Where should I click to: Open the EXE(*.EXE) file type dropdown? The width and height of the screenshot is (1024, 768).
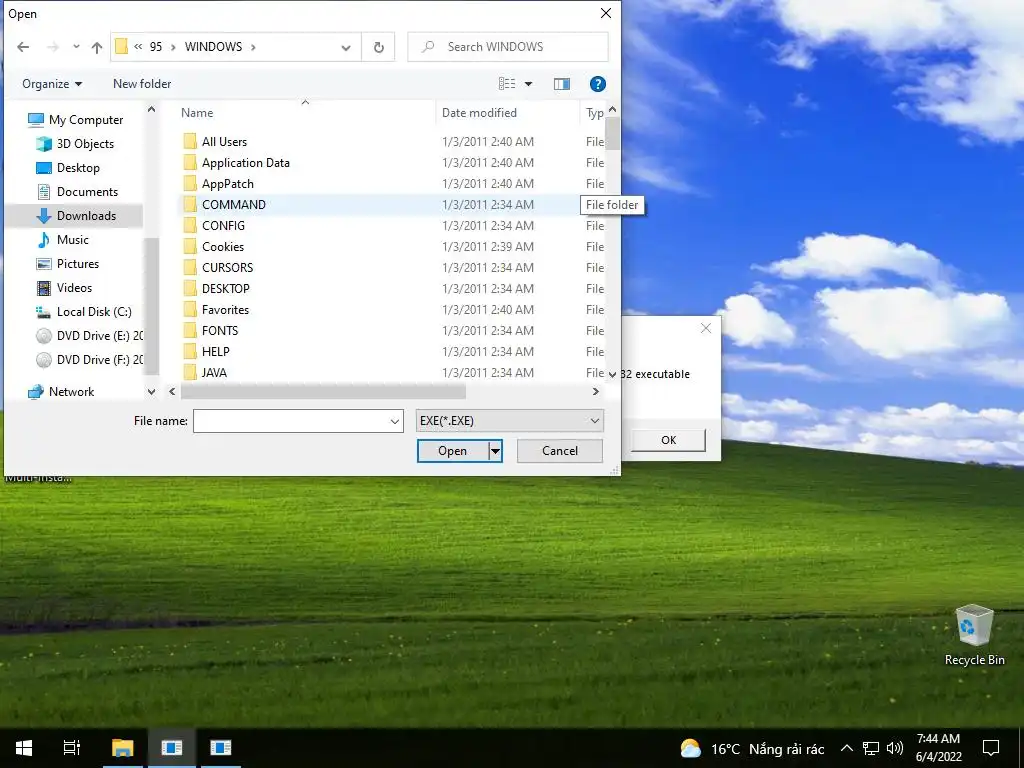tap(509, 421)
